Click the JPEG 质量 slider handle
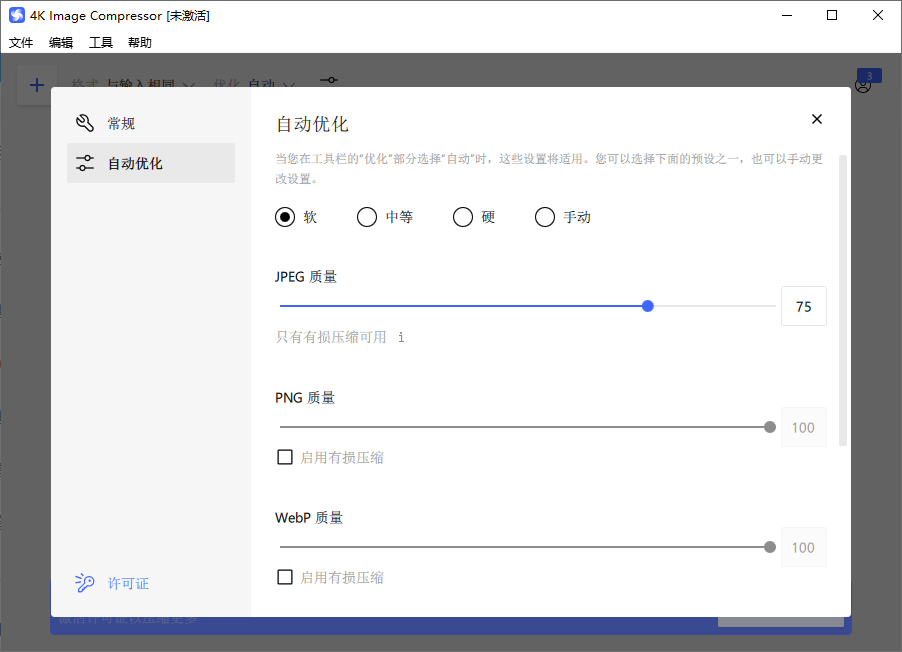Screen dimensions: 902x652 [x=648, y=306]
